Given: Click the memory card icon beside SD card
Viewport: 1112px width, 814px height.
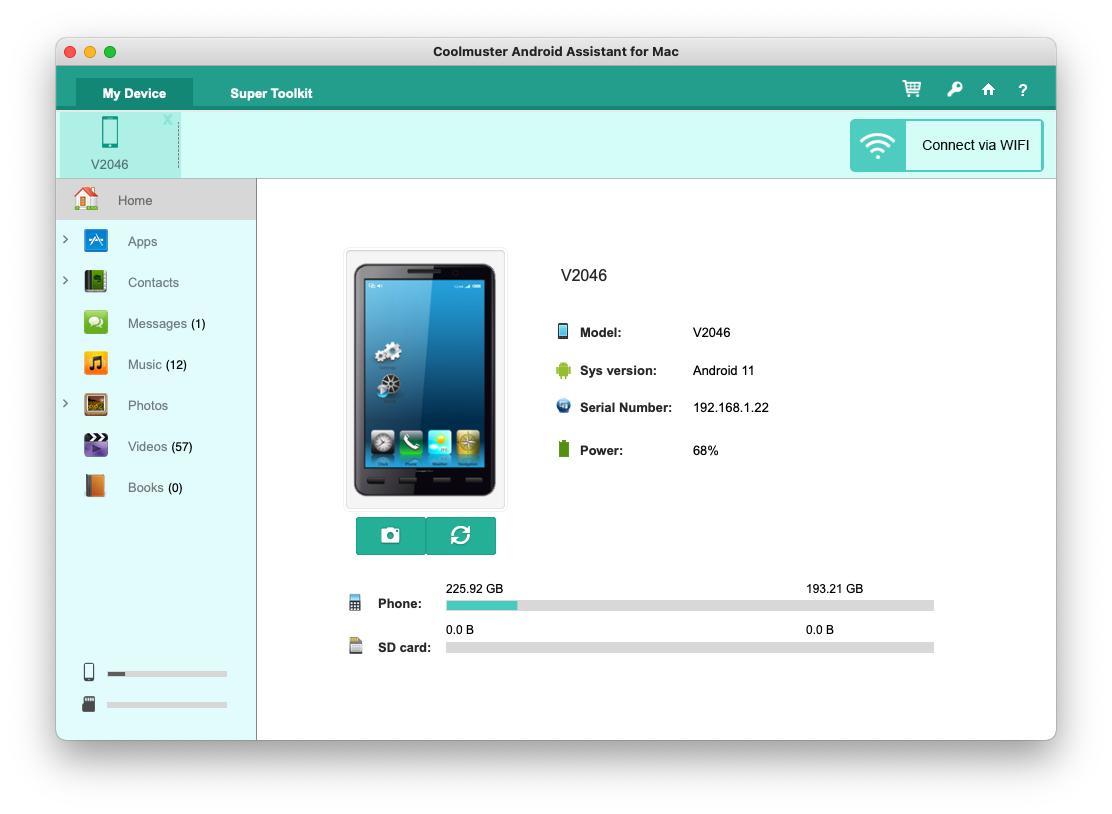Looking at the screenshot, I should 356,646.
